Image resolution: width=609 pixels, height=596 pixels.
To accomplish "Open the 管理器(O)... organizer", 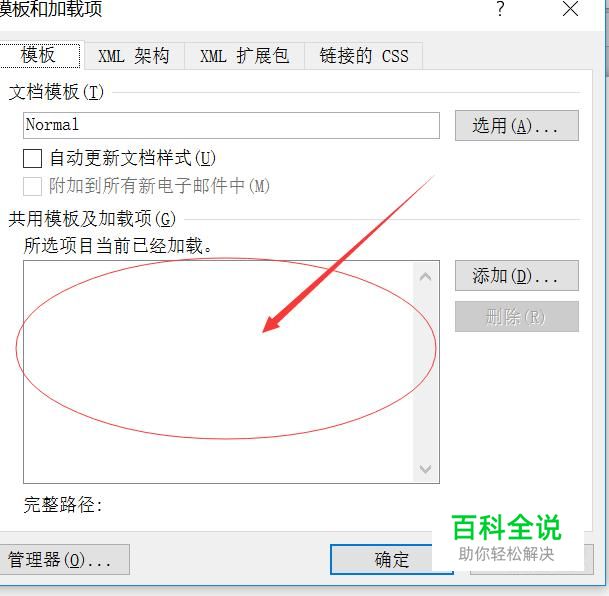I will 62,559.
